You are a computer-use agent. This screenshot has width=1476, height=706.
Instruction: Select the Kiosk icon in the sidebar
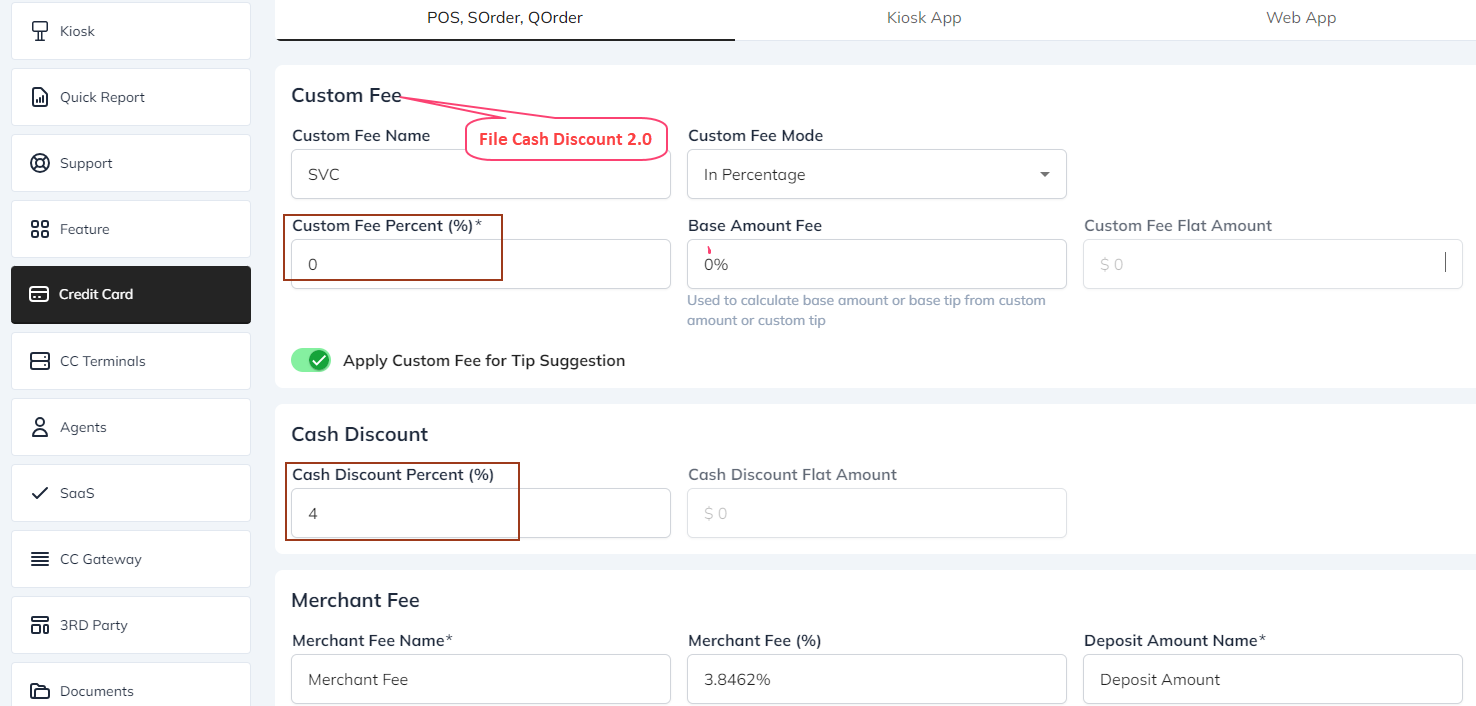tap(38, 31)
